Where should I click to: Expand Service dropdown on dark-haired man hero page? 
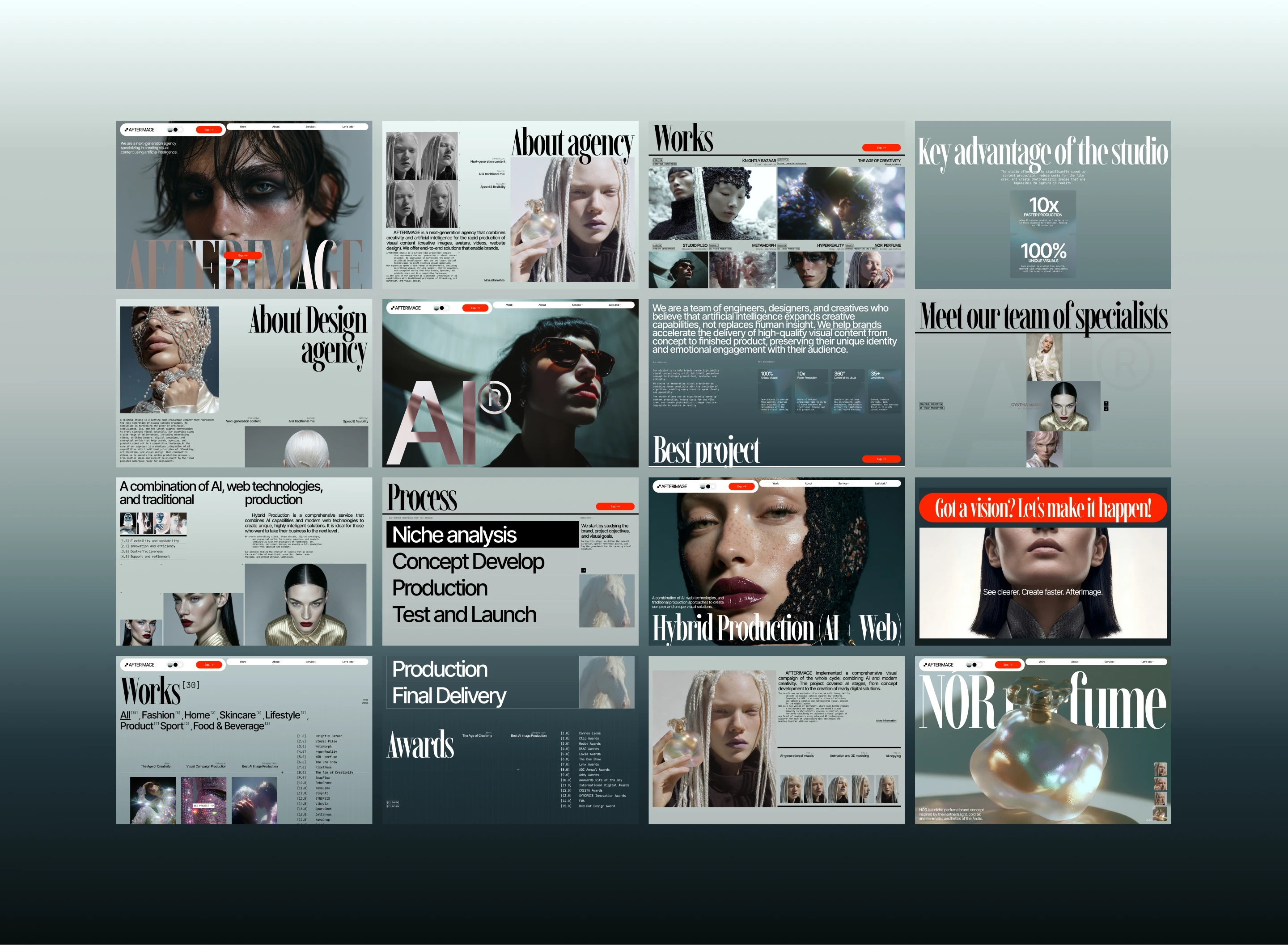tap(311, 127)
